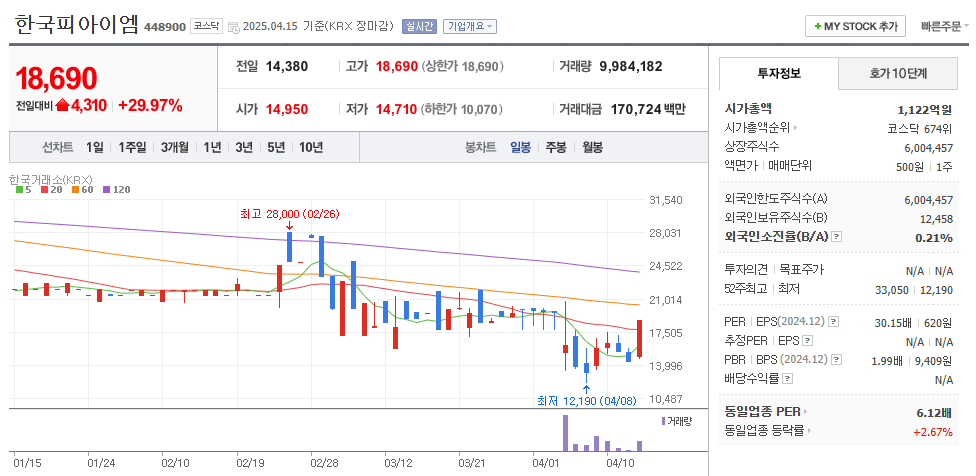Select the 일봉 daily candle chart

(x=520, y=147)
